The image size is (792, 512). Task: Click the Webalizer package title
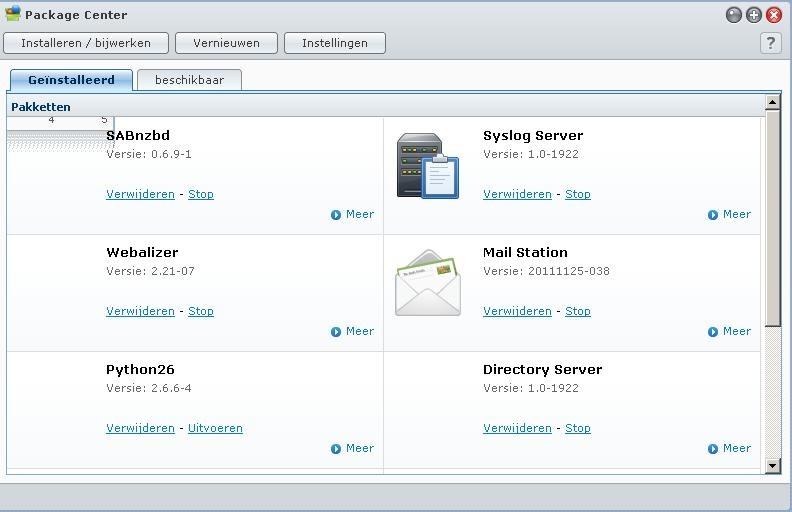(x=142, y=252)
